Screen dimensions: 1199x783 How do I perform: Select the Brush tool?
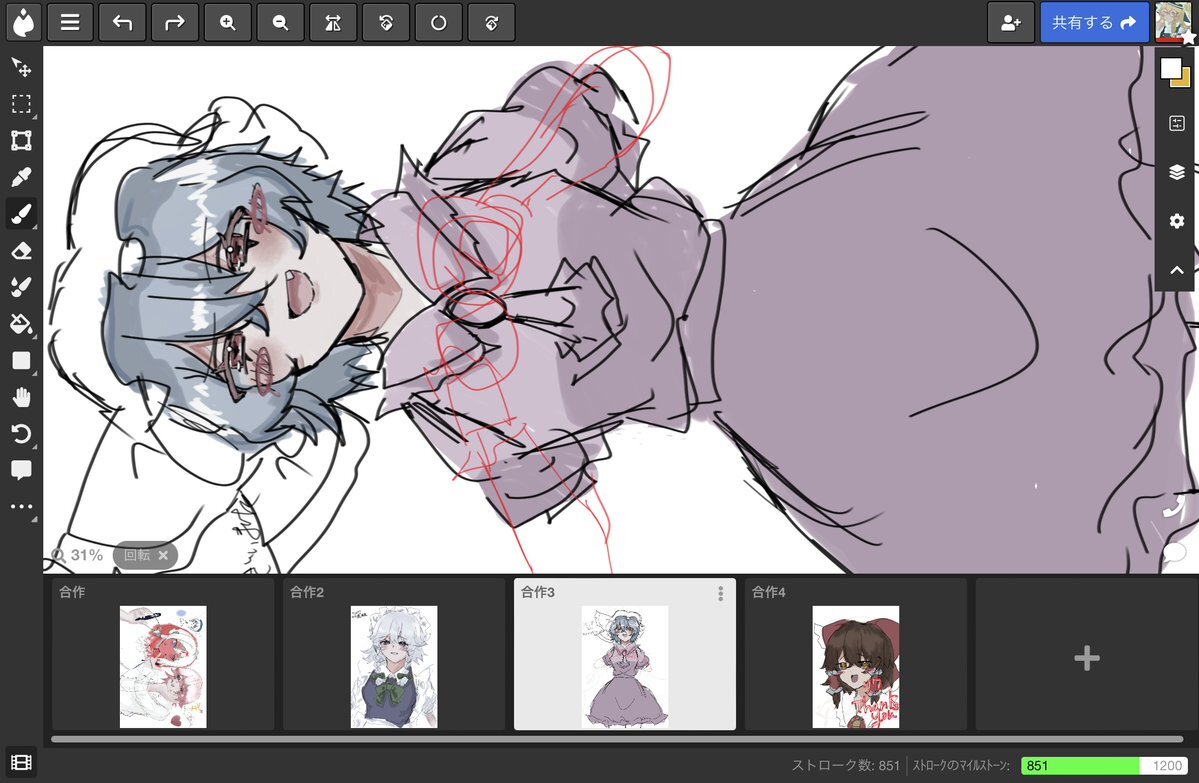[x=21, y=214]
